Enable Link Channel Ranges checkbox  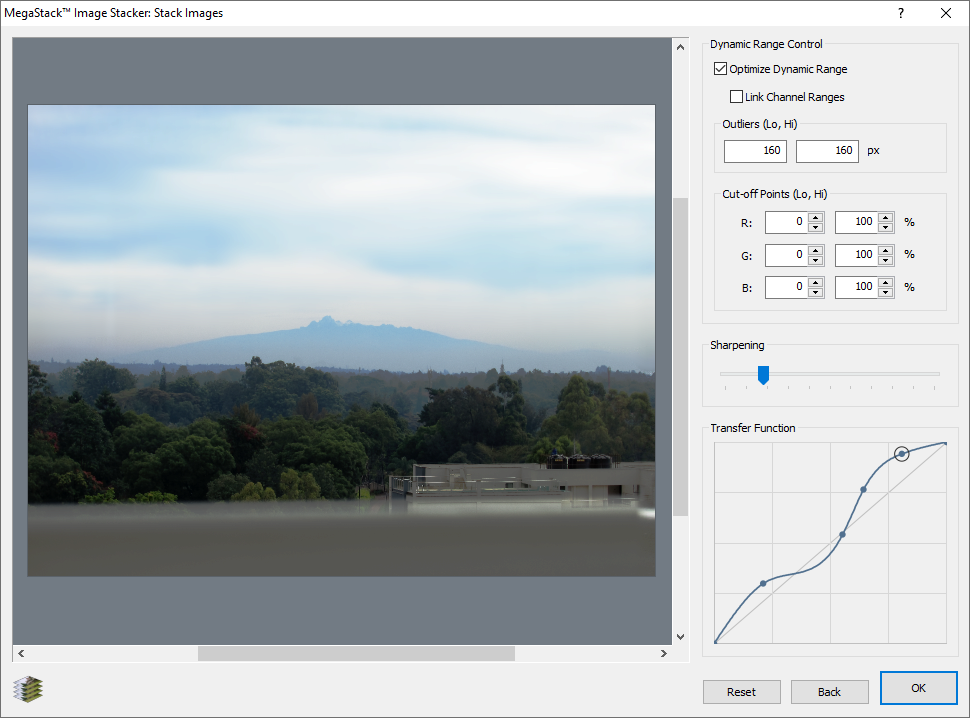pyautogui.click(x=737, y=97)
